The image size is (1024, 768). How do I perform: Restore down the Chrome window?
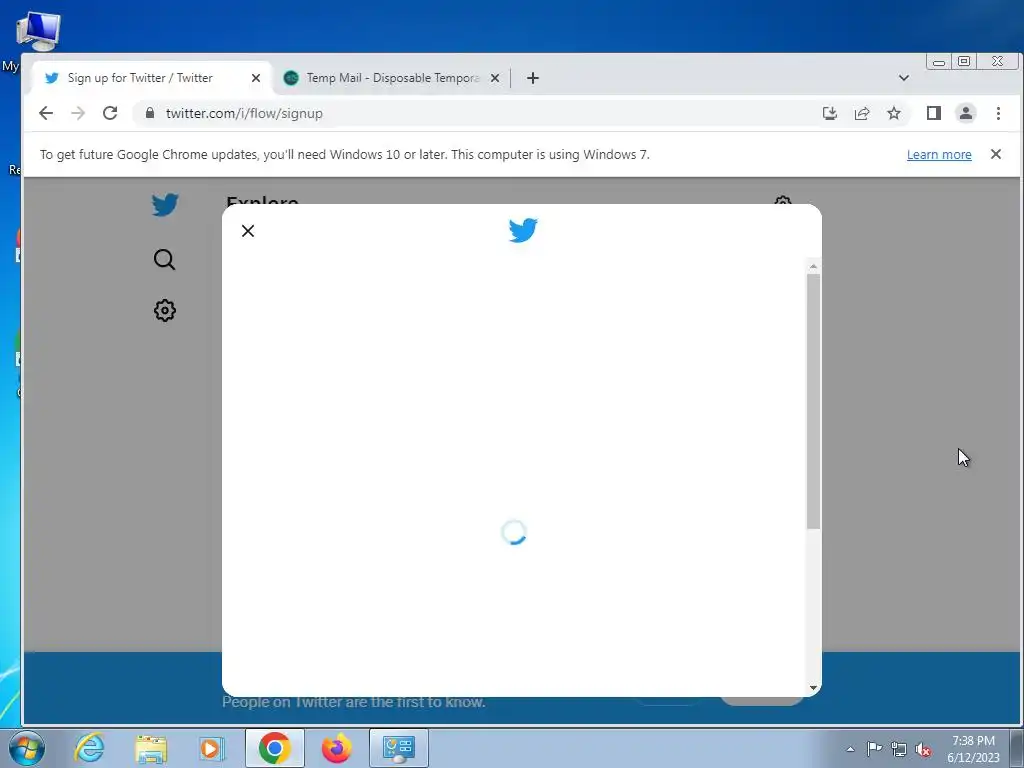(x=964, y=61)
